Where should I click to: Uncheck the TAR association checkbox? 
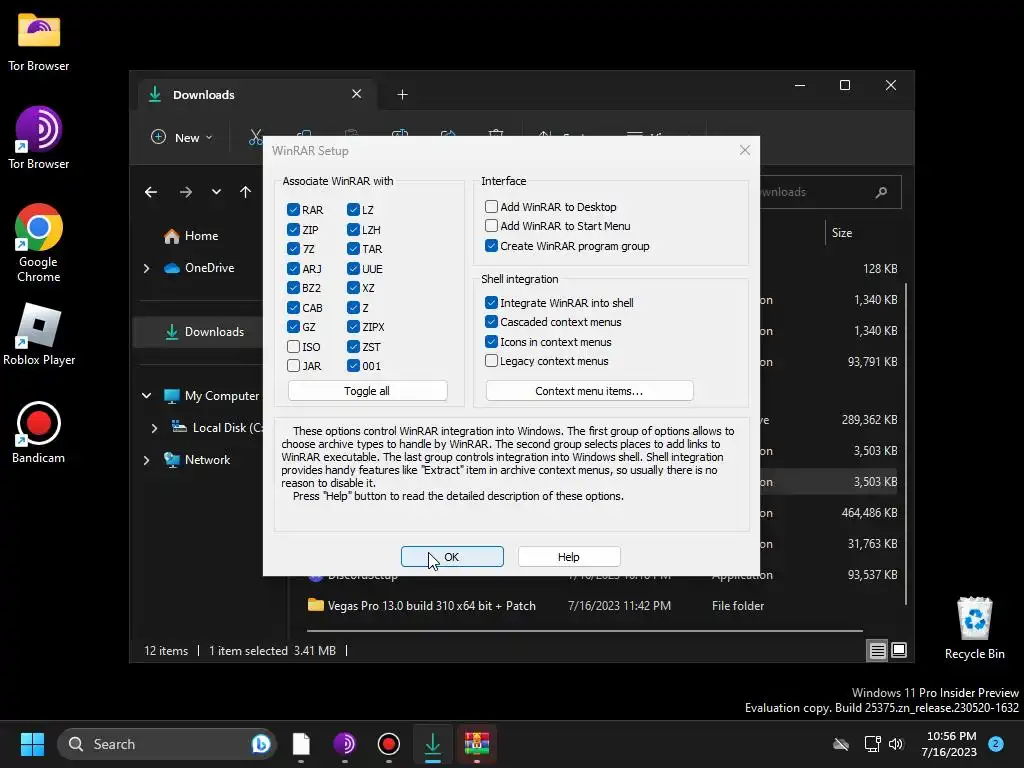coord(353,249)
